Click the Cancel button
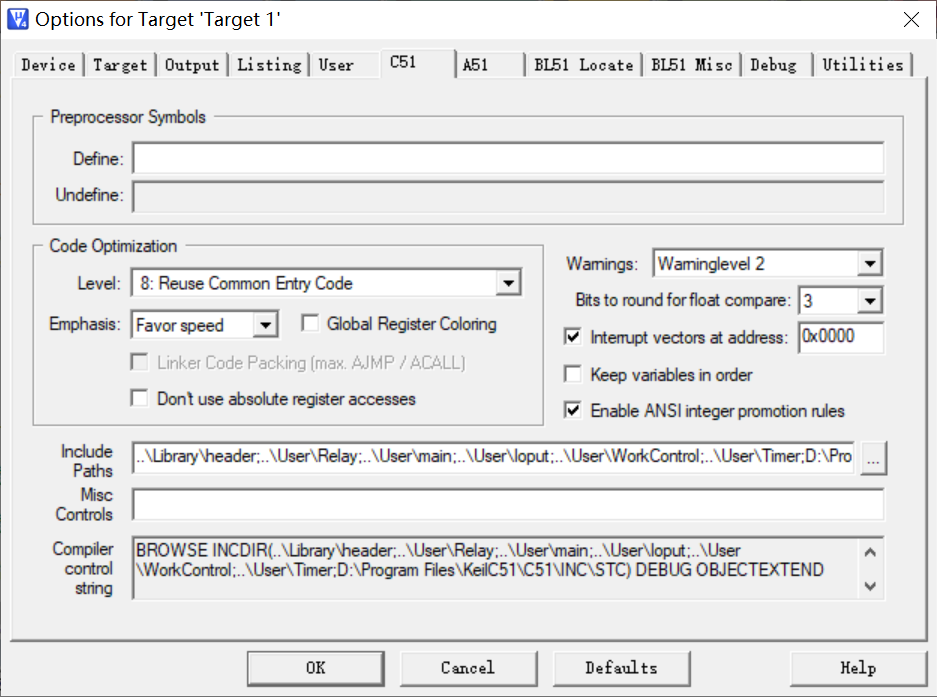Image resolution: width=937 pixels, height=697 pixels. click(468, 668)
